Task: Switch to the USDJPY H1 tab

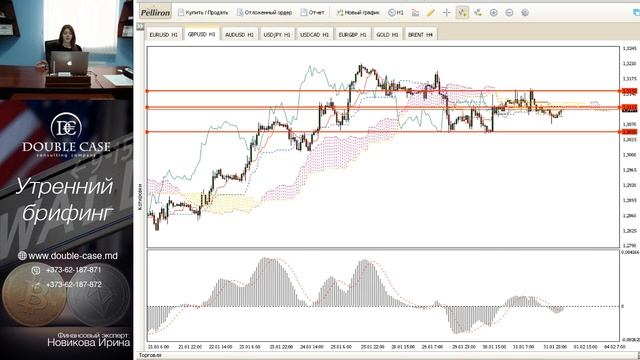Action: tap(277, 35)
